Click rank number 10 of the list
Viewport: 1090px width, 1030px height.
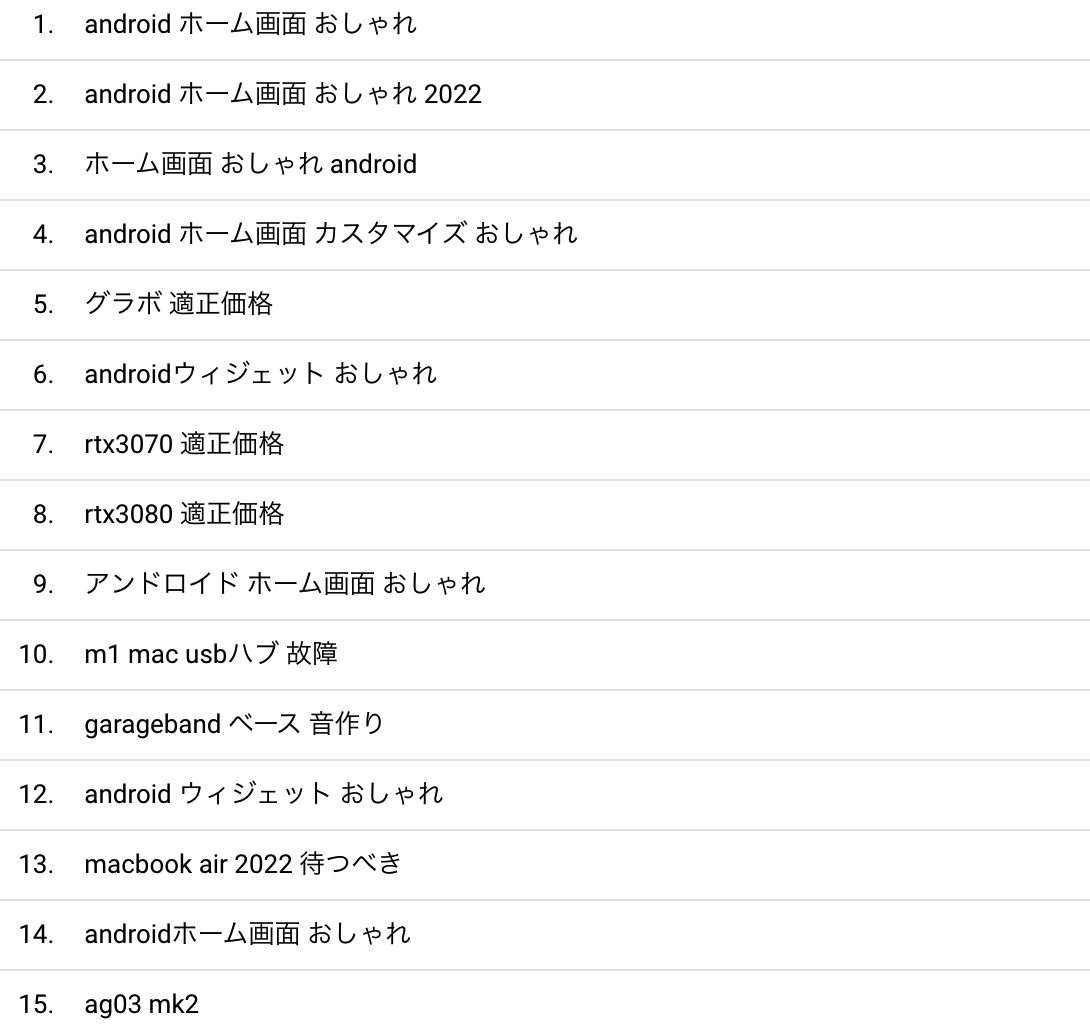(36, 655)
